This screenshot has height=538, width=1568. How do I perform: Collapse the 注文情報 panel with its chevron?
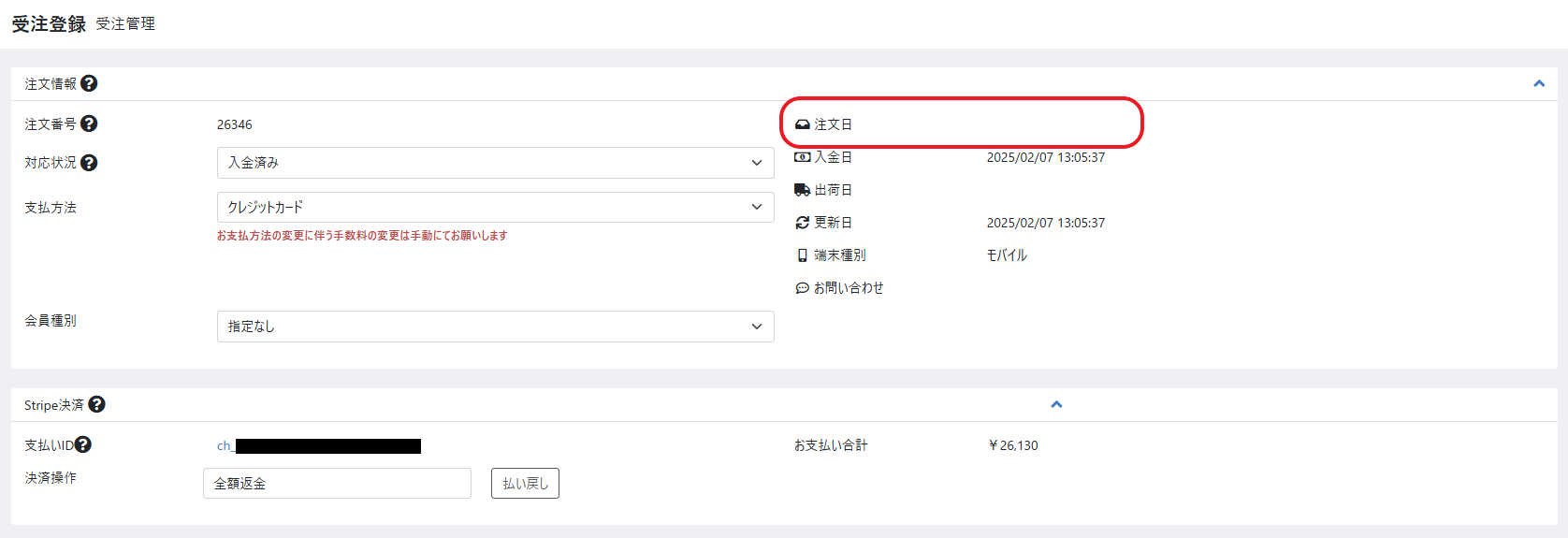click(1539, 84)
